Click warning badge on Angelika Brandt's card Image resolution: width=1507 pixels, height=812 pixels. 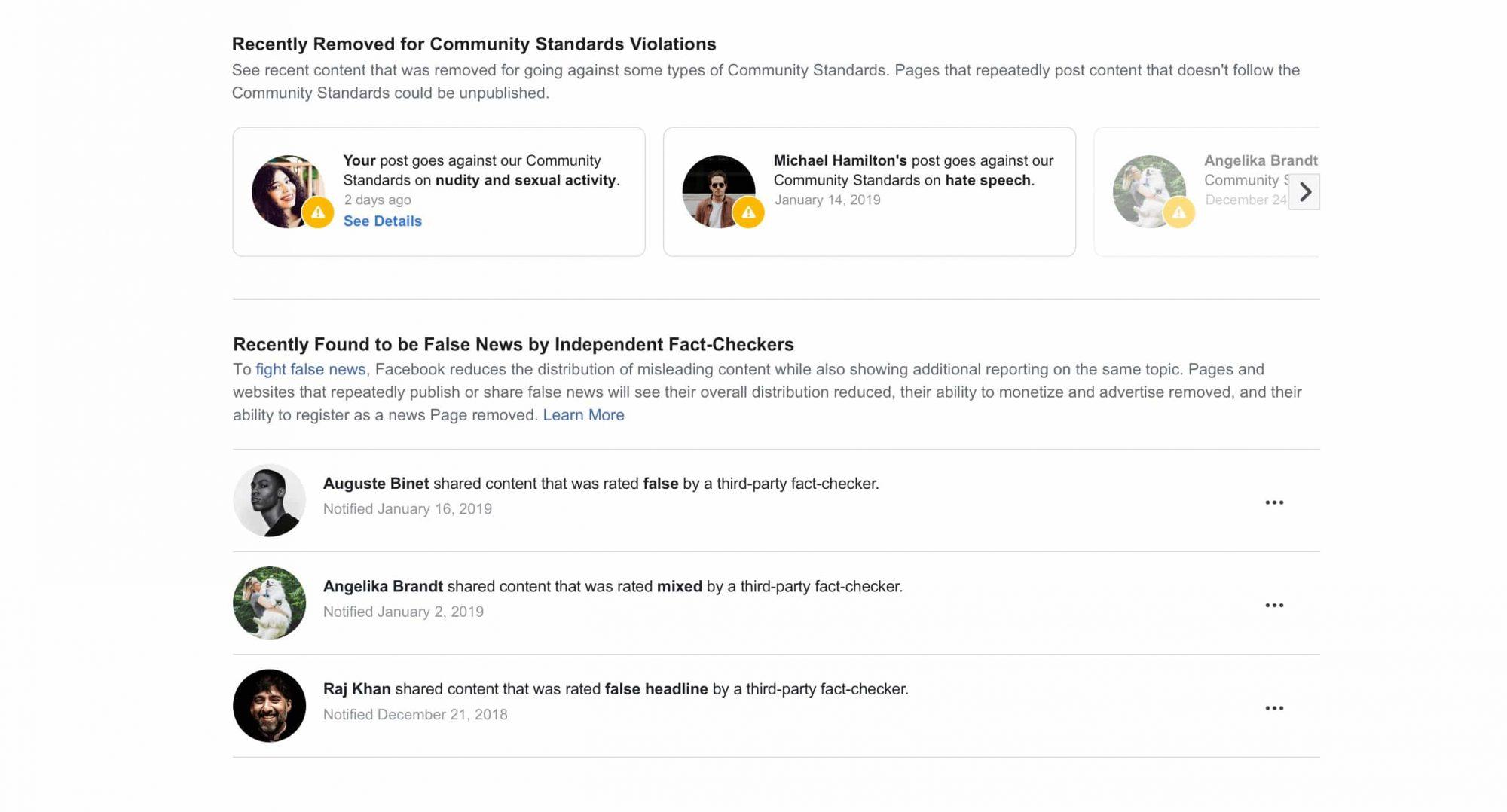click(x=1178, y=212)
